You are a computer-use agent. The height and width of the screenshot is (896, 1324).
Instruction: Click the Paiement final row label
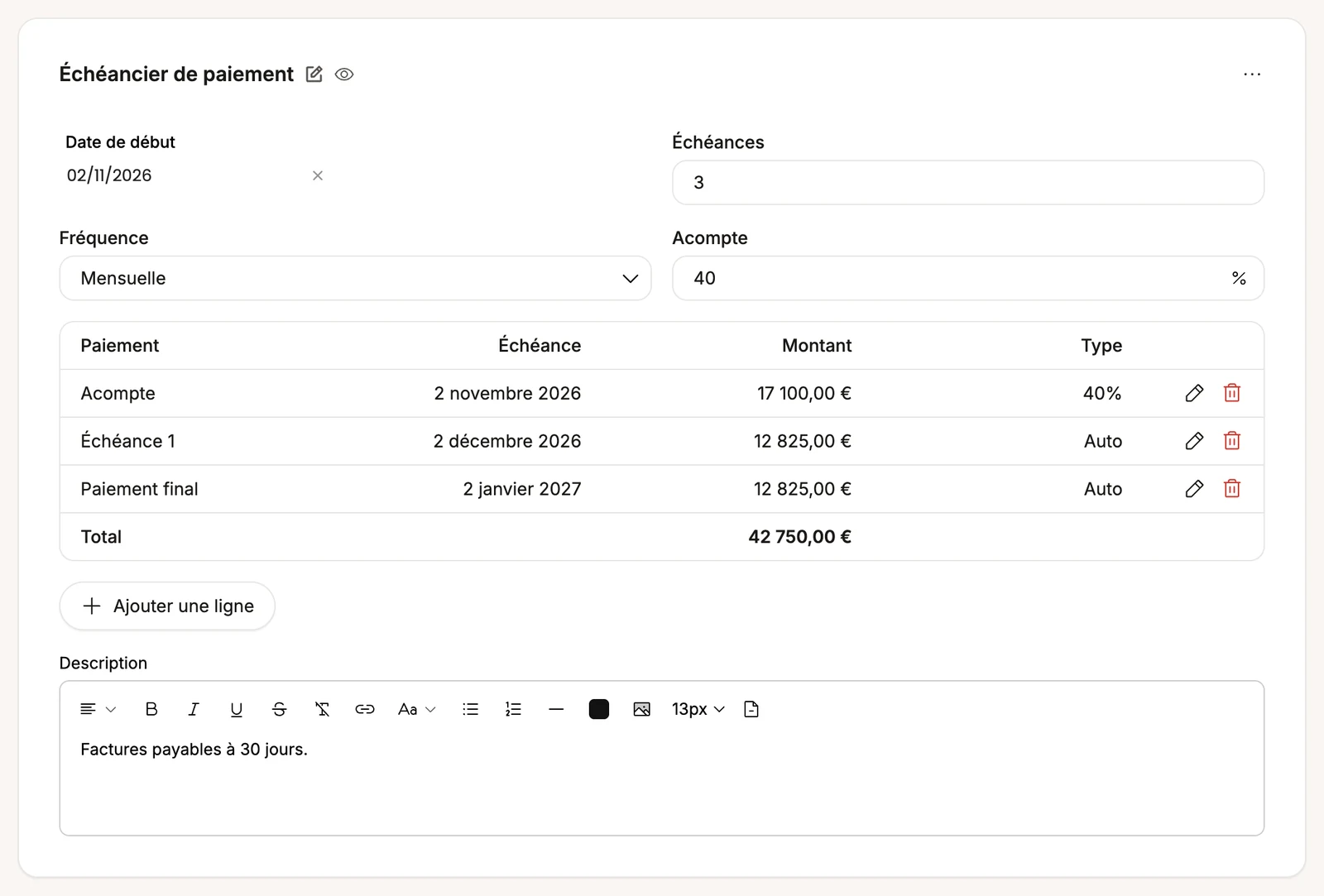(139, 489)
